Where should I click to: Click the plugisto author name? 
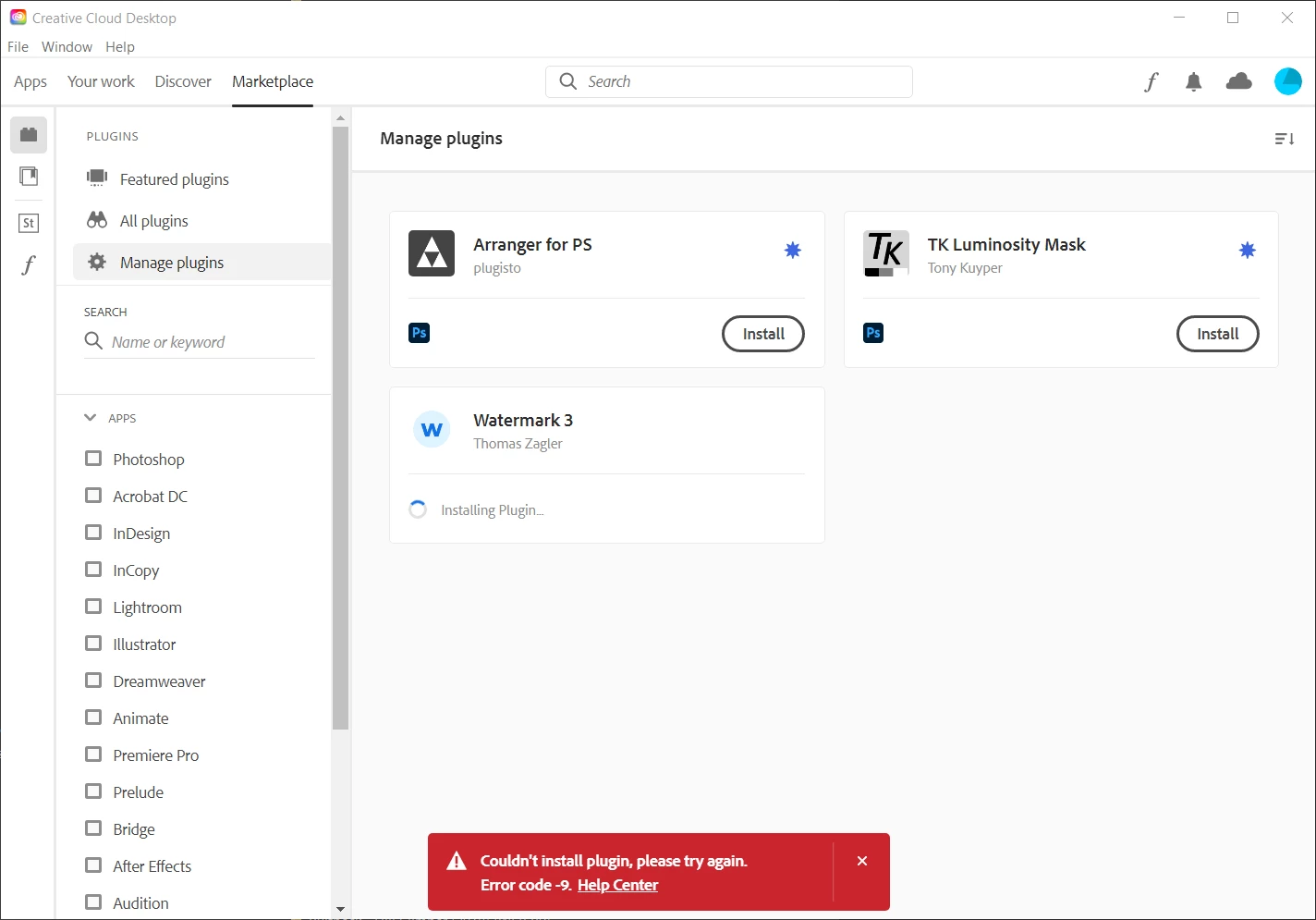click(497, 268)
